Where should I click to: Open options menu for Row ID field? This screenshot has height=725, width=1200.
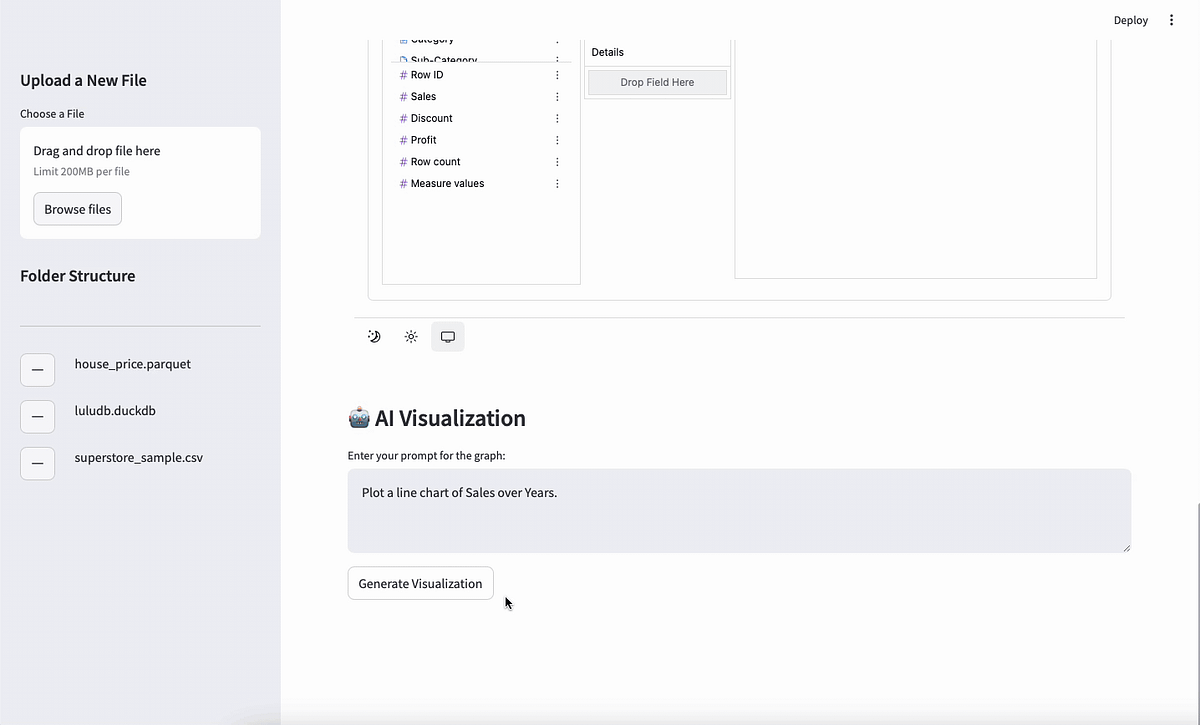tap(557, 74)
